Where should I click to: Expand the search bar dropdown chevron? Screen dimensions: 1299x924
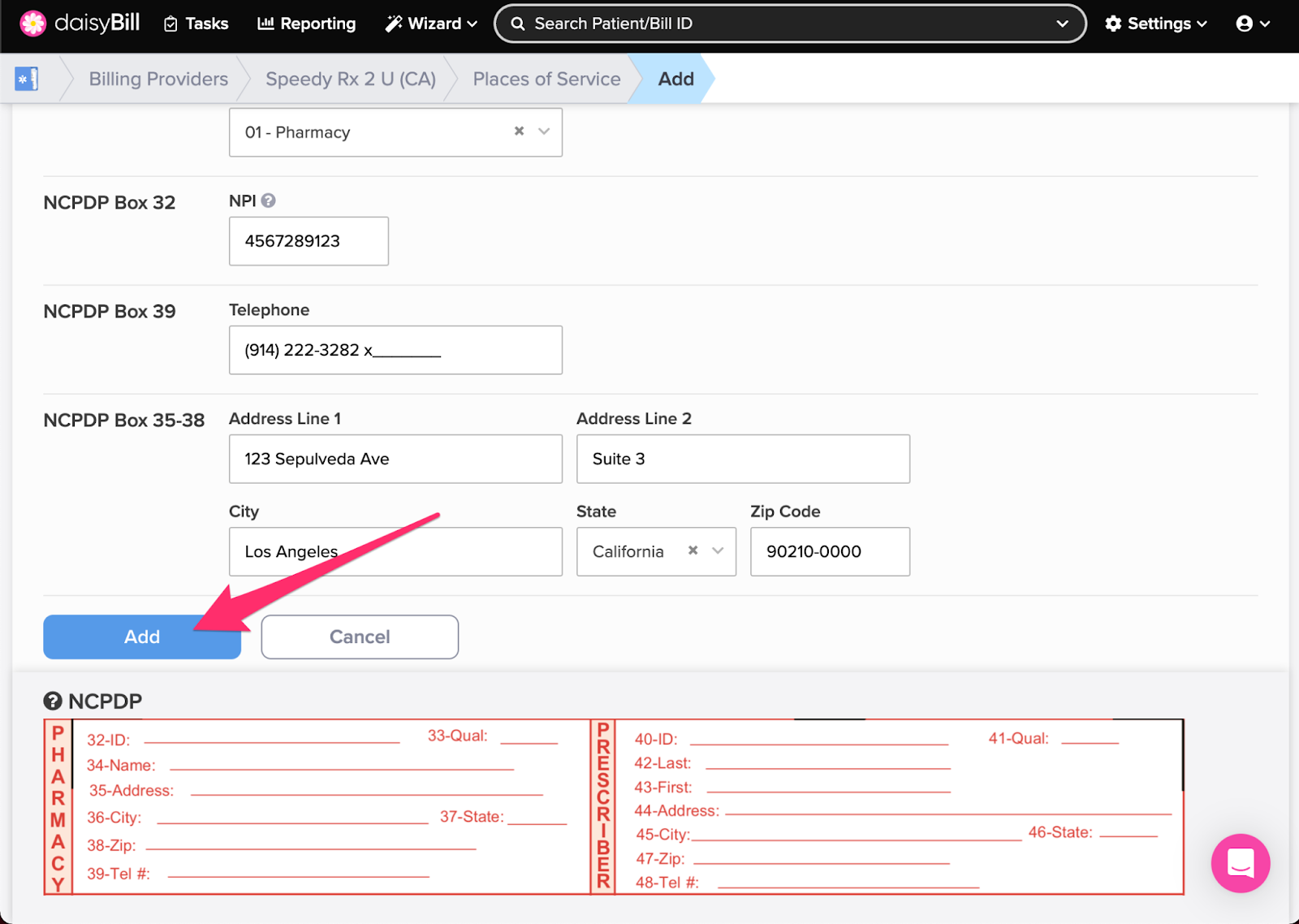point(1062,24)
